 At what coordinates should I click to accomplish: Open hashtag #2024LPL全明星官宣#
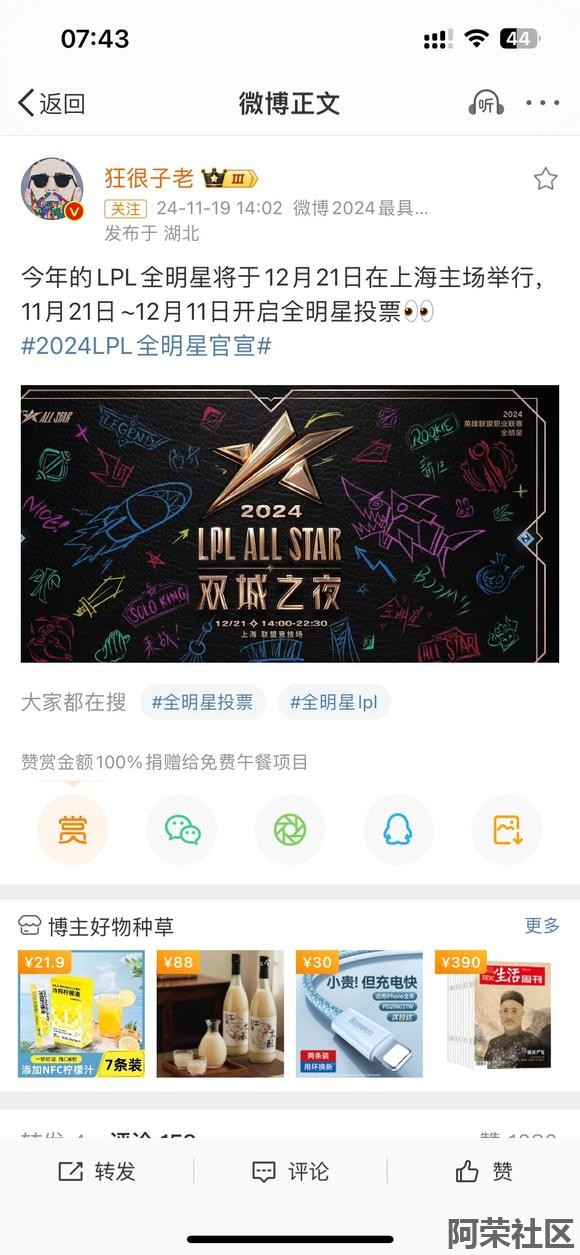146,345
